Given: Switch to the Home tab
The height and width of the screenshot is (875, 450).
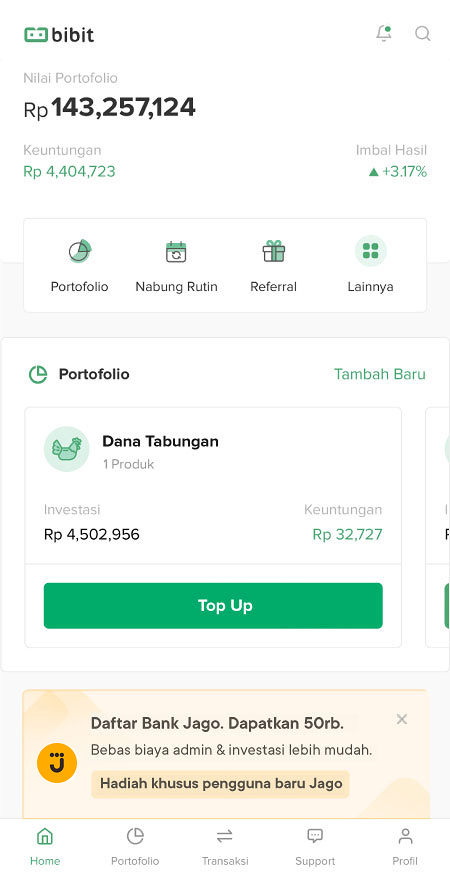Looking at the screenshot, I should point(45,847).
